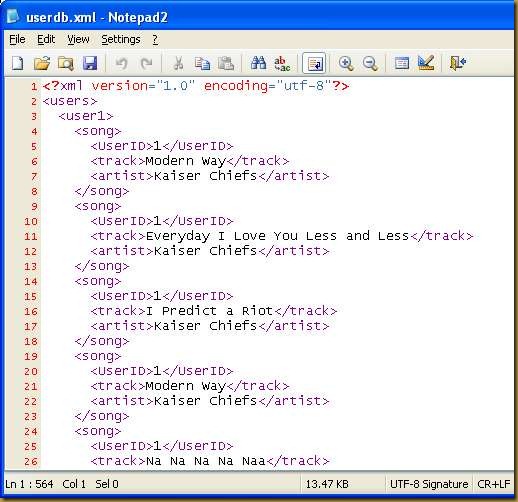Click the <song> tag on line 4
The height and width of the screenshot is (502, 518).
[98, 131]
